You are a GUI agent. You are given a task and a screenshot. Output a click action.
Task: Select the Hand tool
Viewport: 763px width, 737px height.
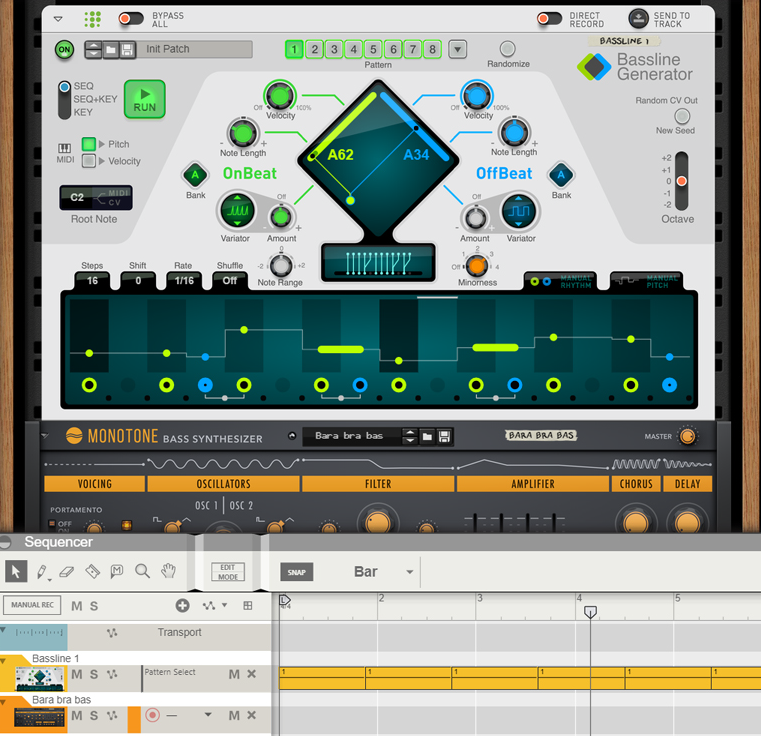pyautogui.click(x=169, y=572)
